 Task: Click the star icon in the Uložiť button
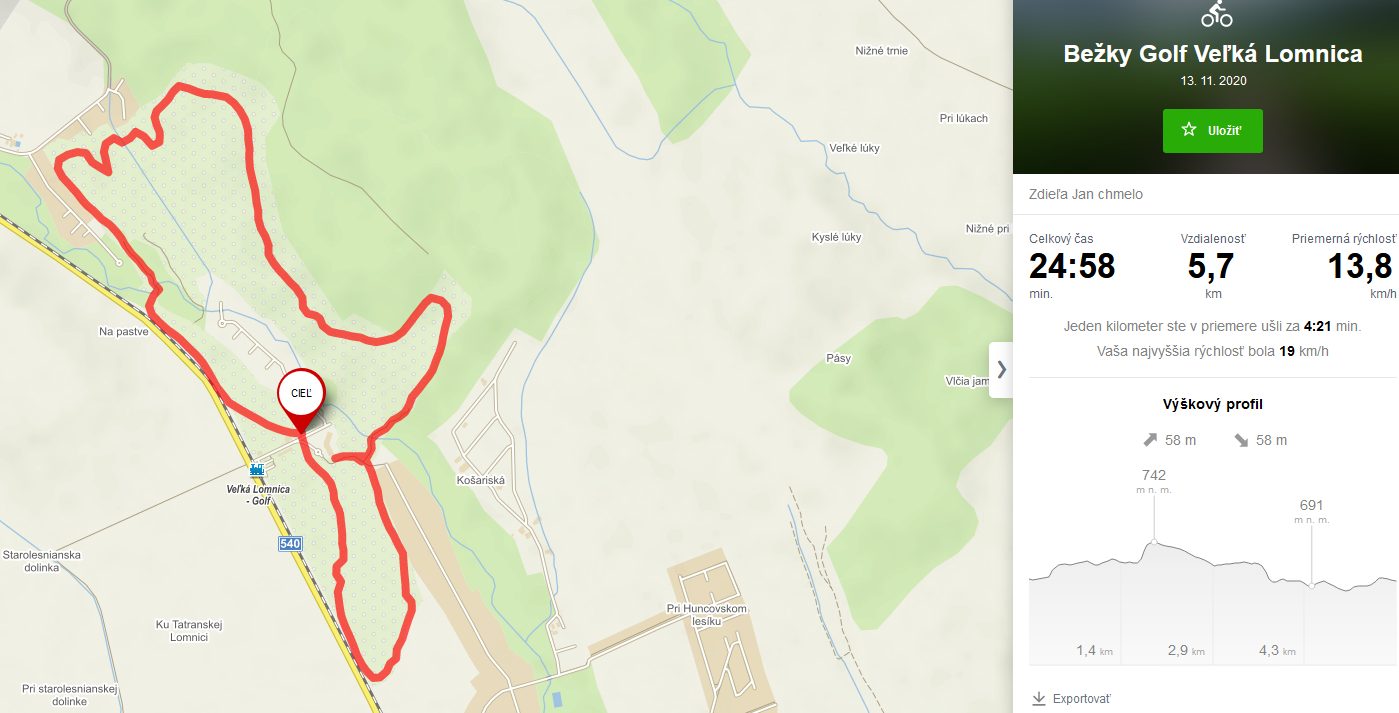point(1189,130)
